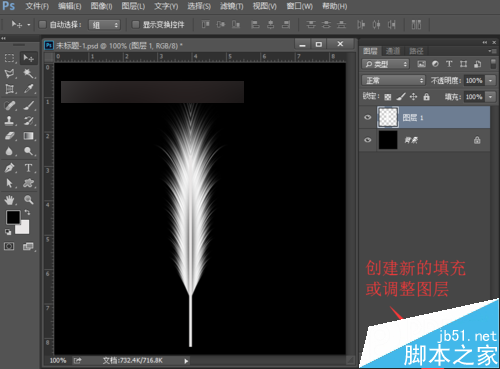This screenshot has height=369, width=500.
Task: Select the Zoom tool
Action: pos(28,200)
